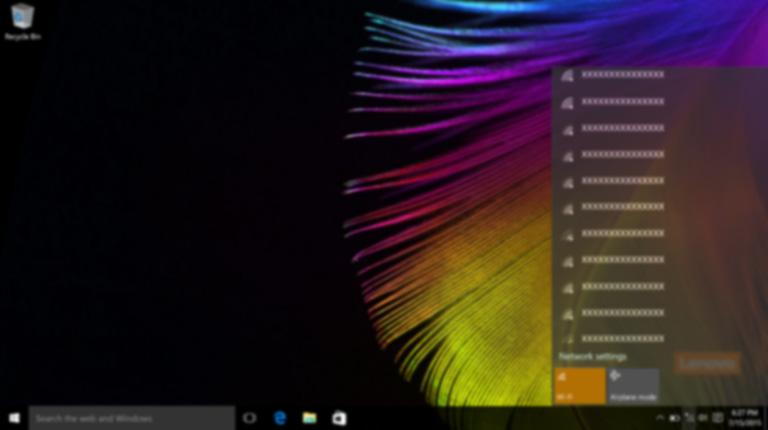Show hidden tray icons with the chevron

pyautogui.click(x=660, y=418)
